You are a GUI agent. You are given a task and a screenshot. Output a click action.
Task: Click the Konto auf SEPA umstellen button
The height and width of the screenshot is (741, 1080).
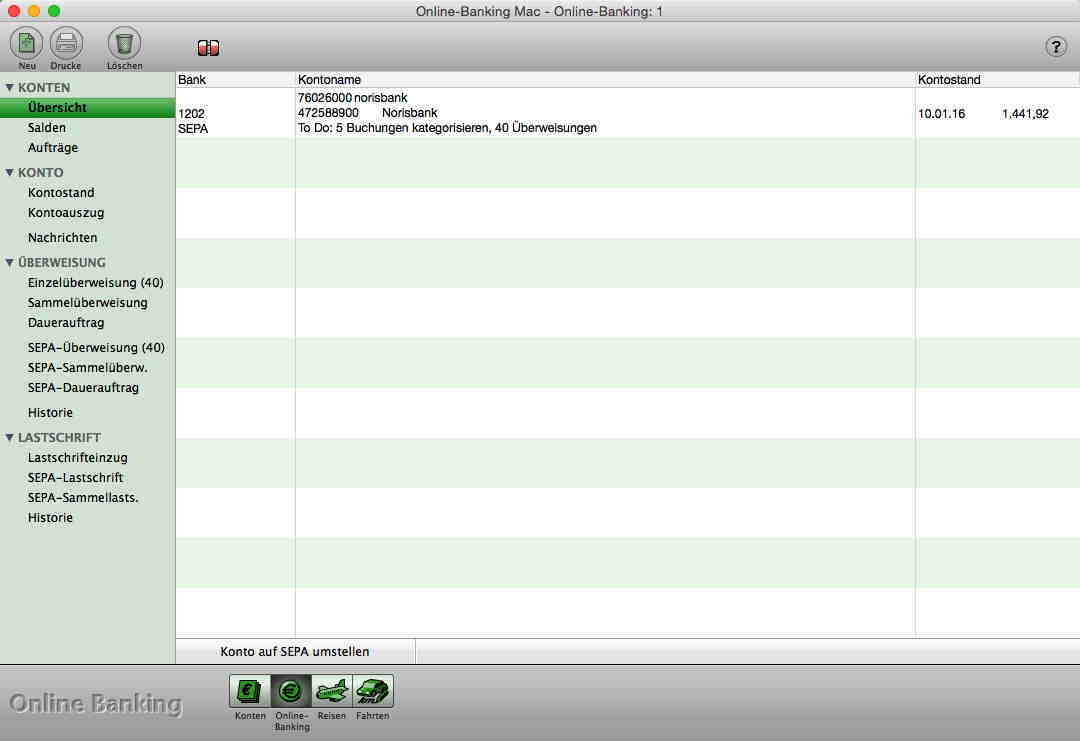click(295, 652)
